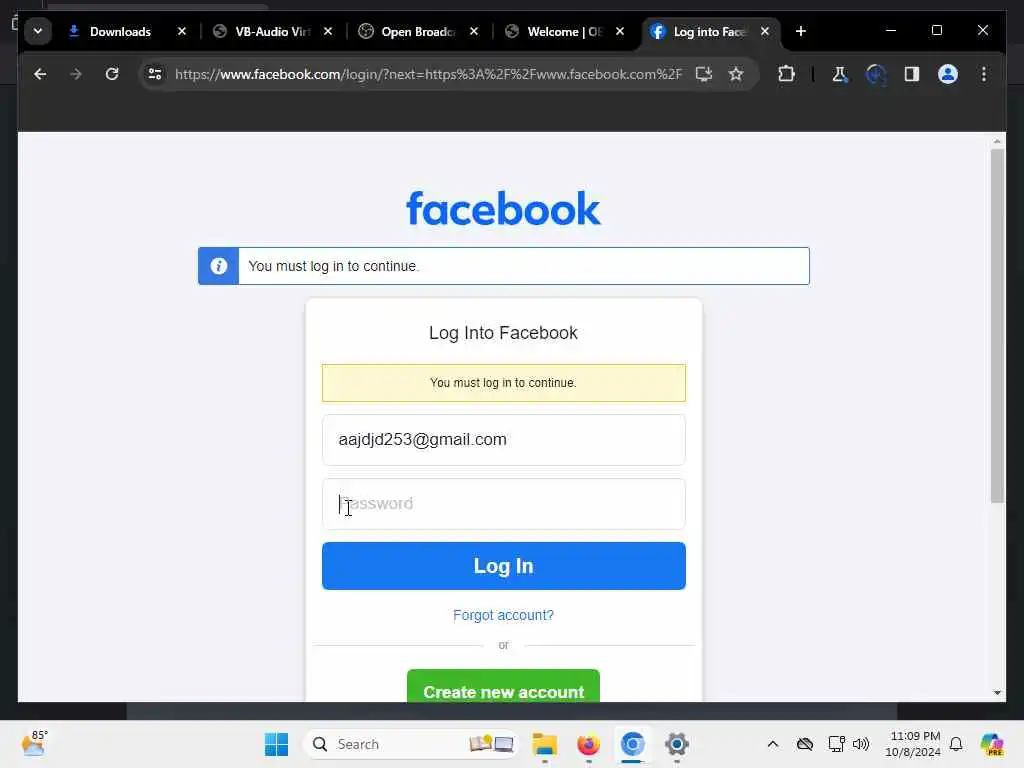
Task: Go back to previous page
Action: tap(40, 74)
